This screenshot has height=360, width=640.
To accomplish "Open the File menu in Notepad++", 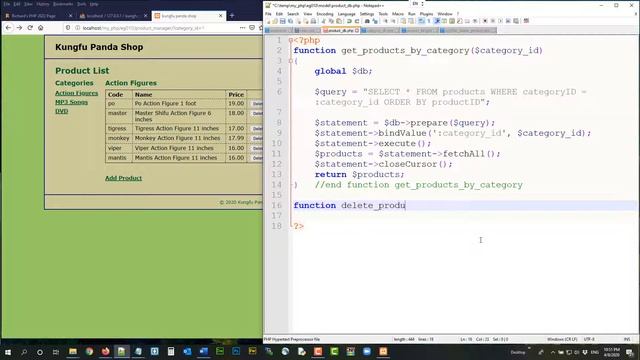I will (x=268, y=14).
